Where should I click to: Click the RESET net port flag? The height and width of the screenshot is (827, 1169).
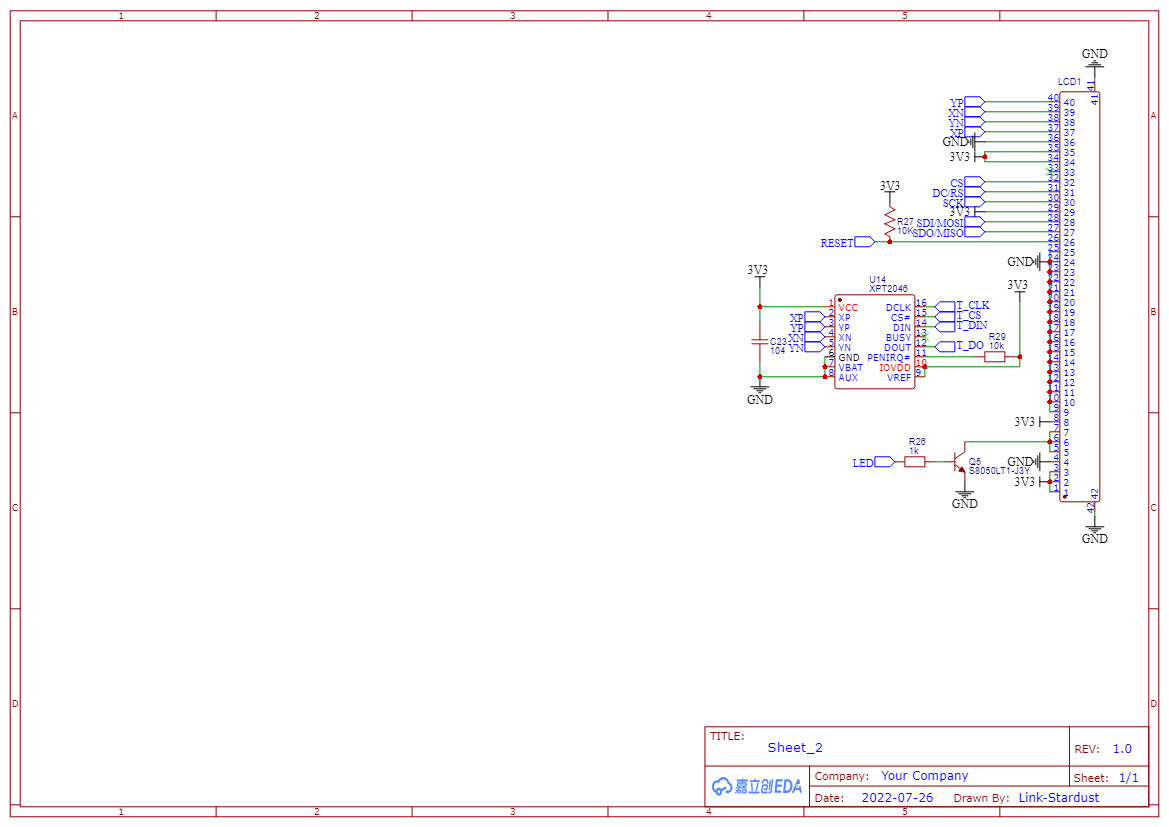coord(865,242)
